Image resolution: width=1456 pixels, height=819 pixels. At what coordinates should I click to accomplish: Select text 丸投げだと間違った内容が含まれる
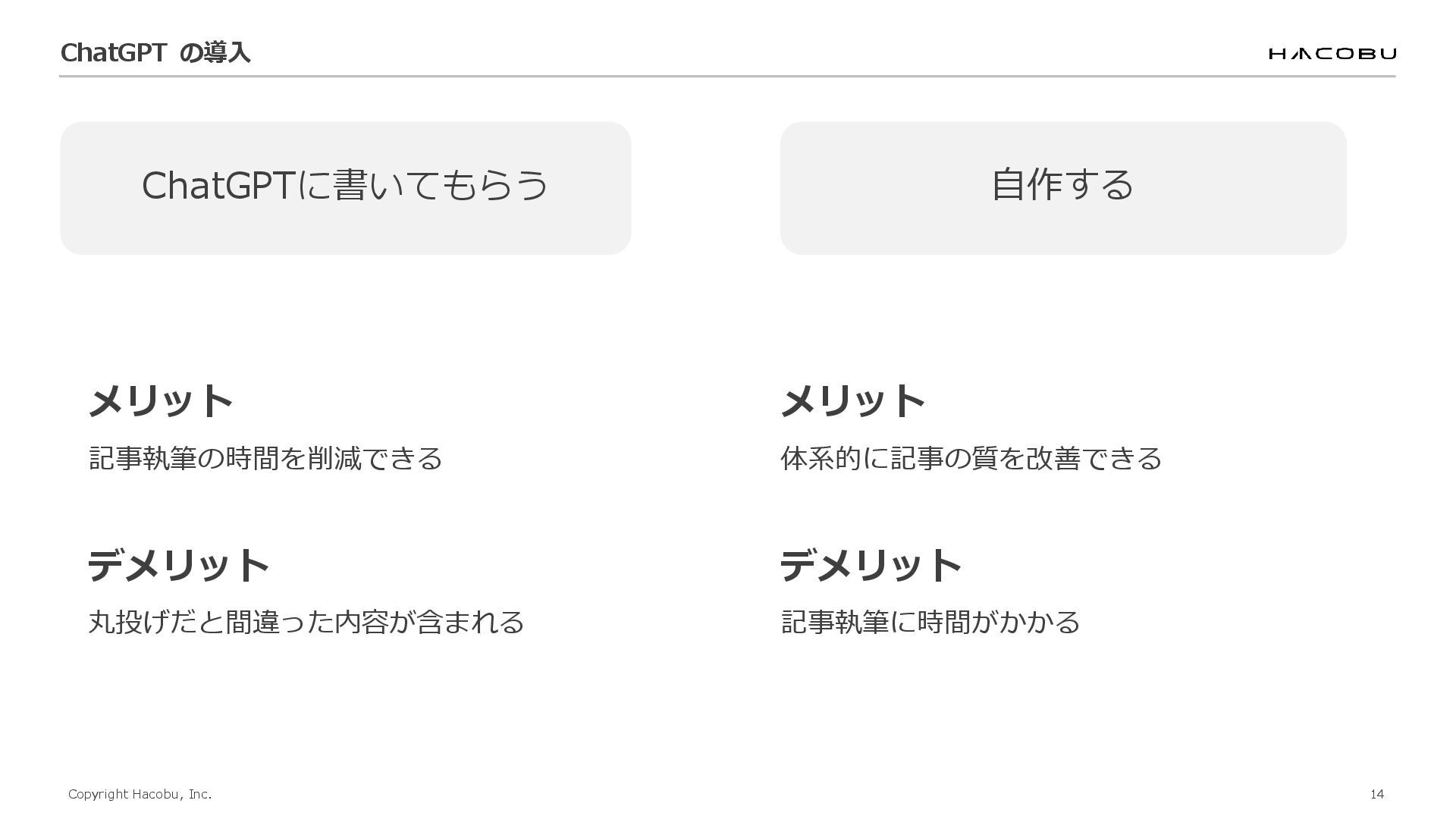pyautogui.click(x=306, y=622)
